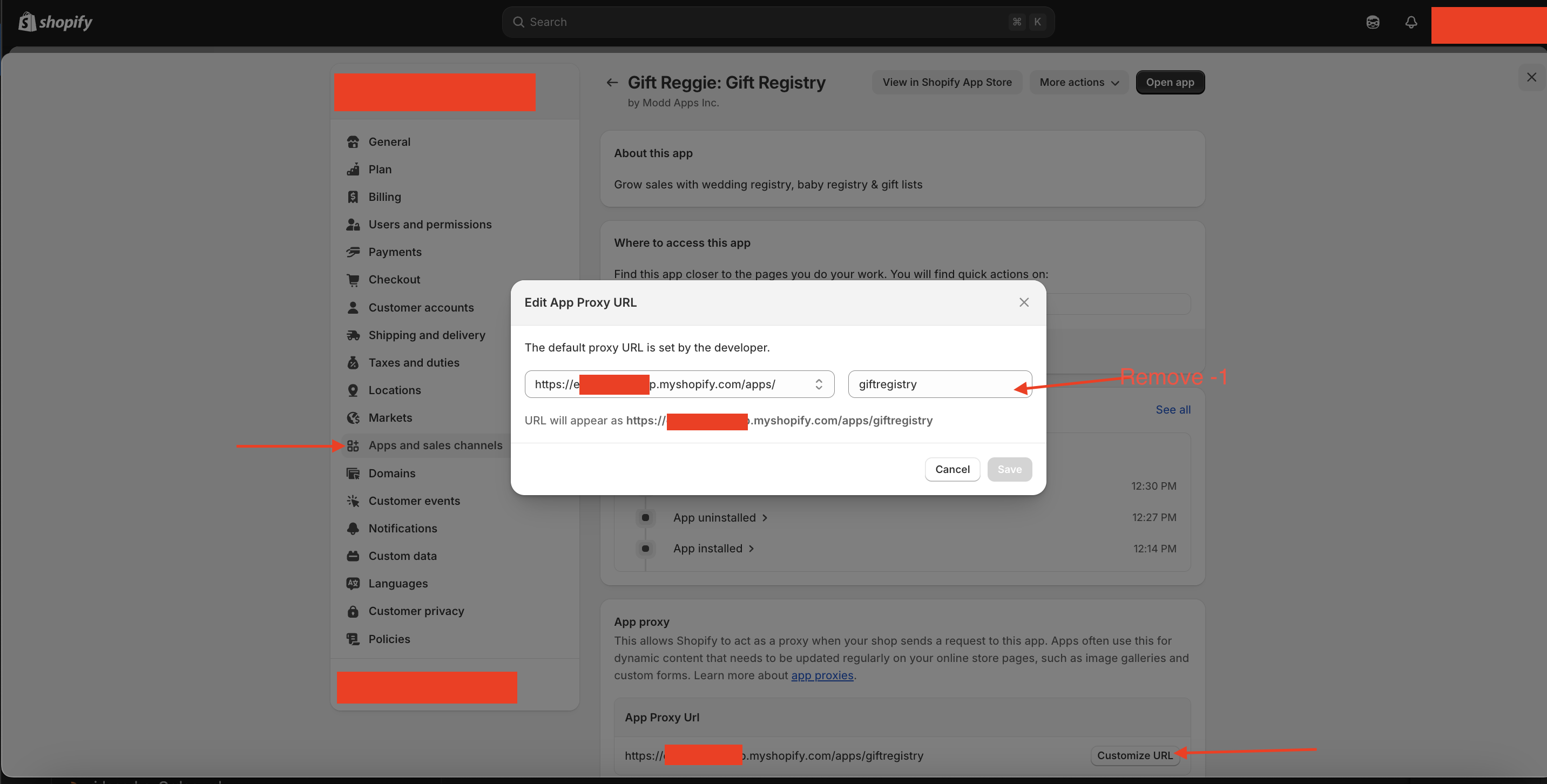The image size is (1547, 784).
Task: Open Billing settings
Action: (384, 197)
